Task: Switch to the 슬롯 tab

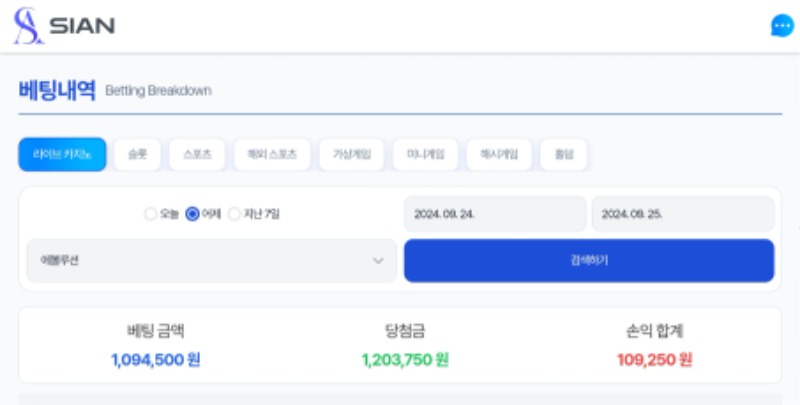Action: pyautogui.click(x=137, y=155)
